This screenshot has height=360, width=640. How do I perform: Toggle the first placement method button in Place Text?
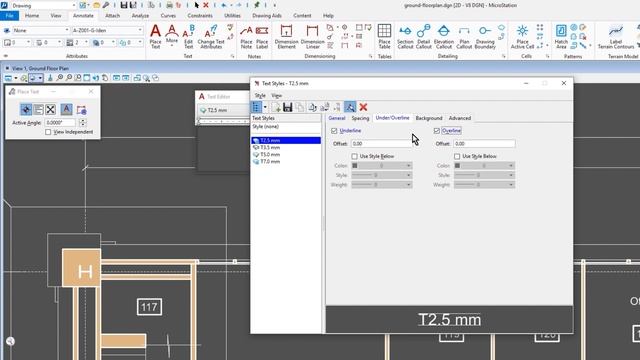(x=26, y=109)
